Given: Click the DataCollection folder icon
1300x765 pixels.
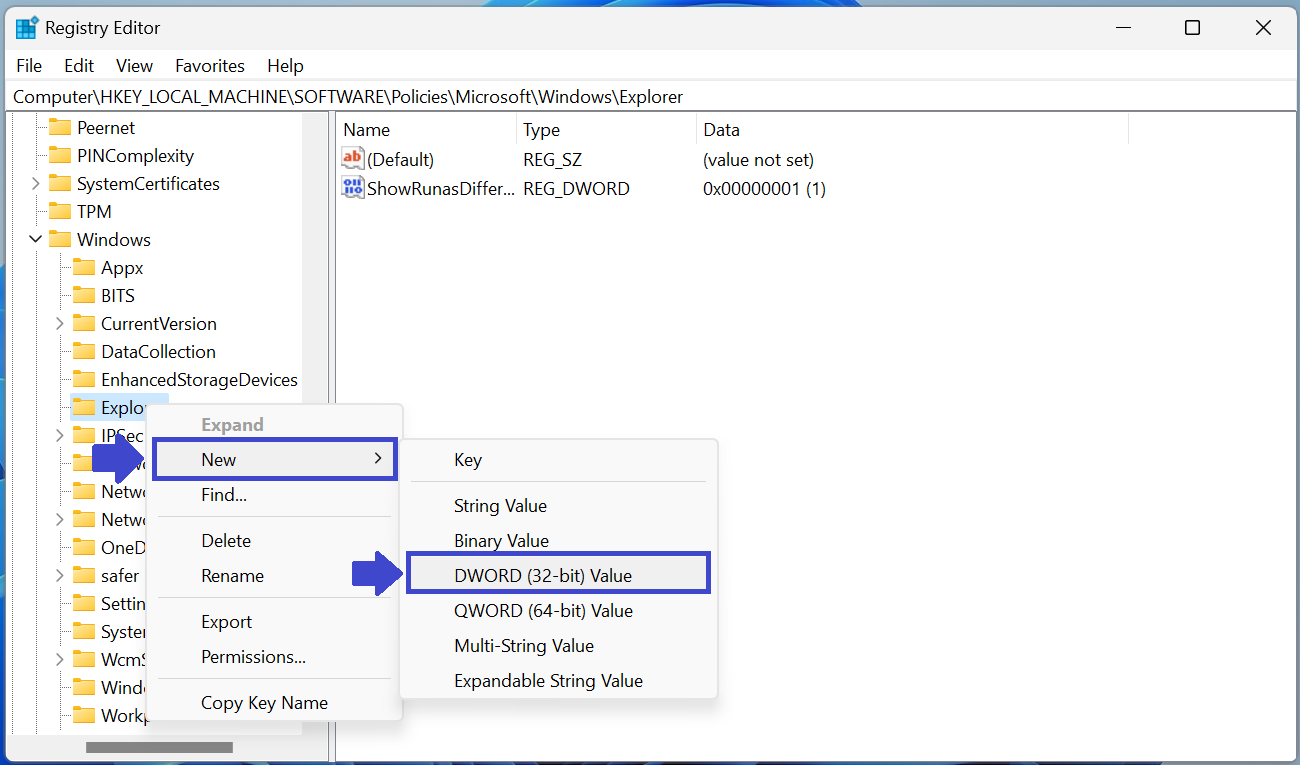Looking at the screenshot, I should (x=84, y=351).
